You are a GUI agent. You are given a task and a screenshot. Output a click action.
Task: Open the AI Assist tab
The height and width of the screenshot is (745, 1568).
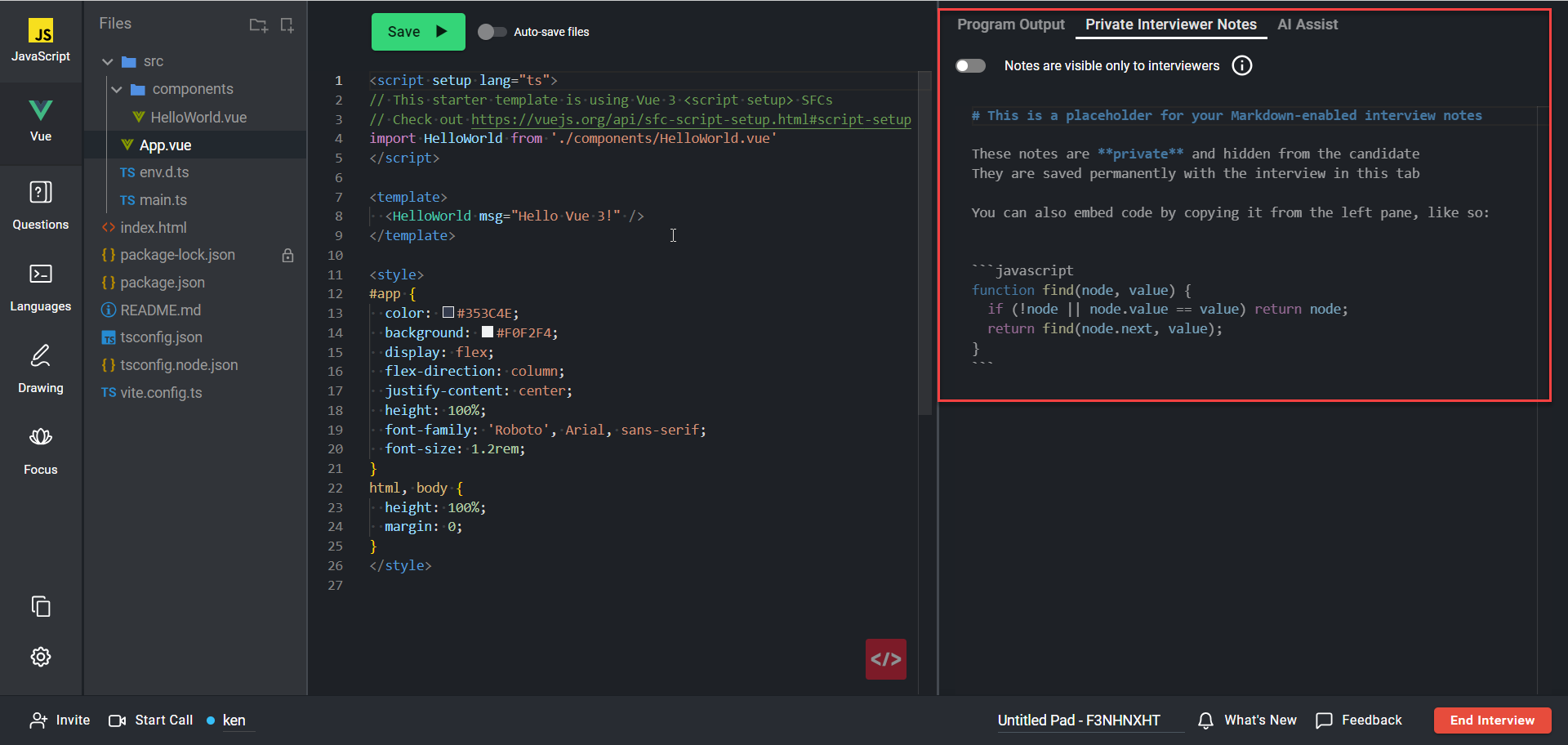point(1307,25)
